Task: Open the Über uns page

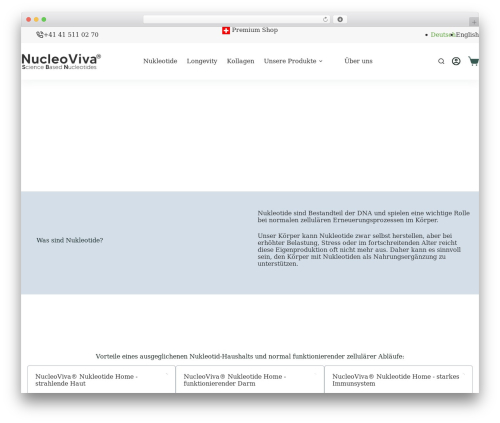Action: pos(358,61)
